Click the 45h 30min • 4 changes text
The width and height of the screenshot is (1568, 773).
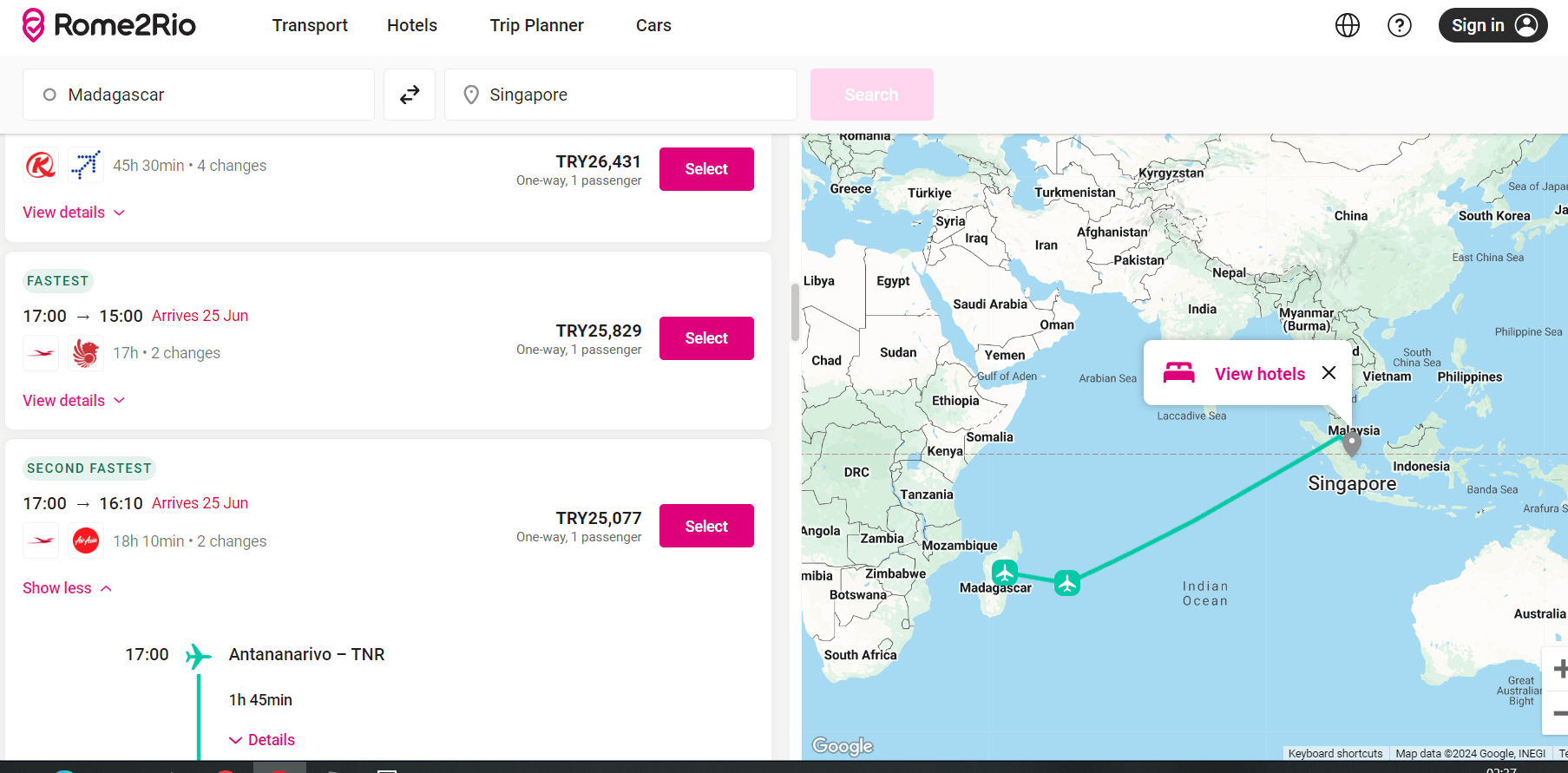coord(190,166)
